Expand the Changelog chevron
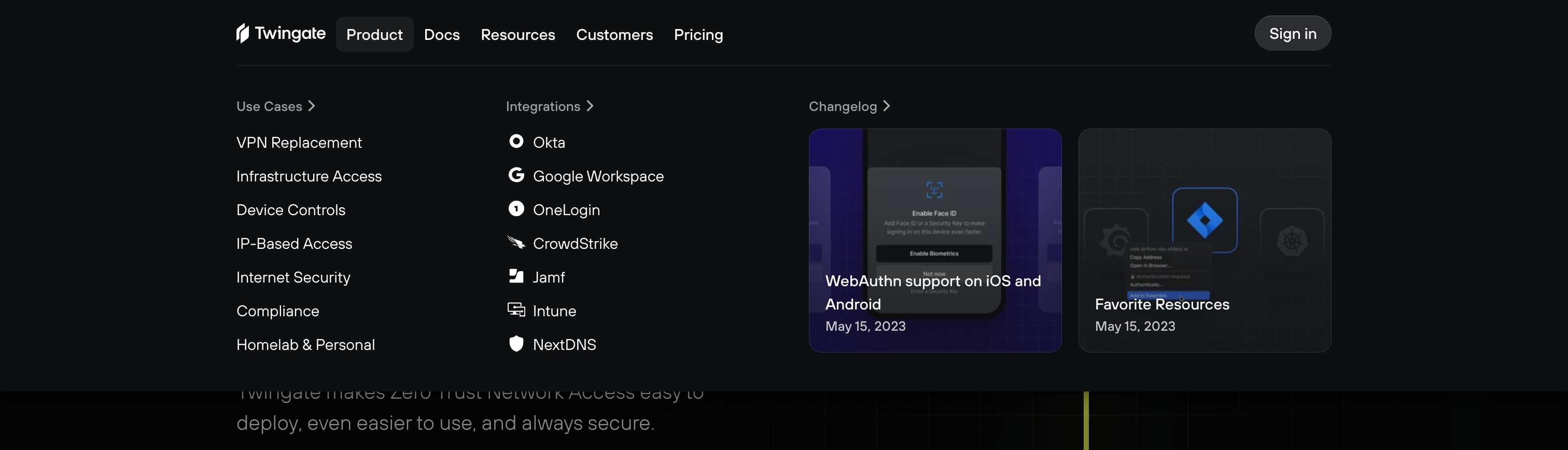Image resolution: width=1568 pixels, height=450 pixels. pos(887,106)
